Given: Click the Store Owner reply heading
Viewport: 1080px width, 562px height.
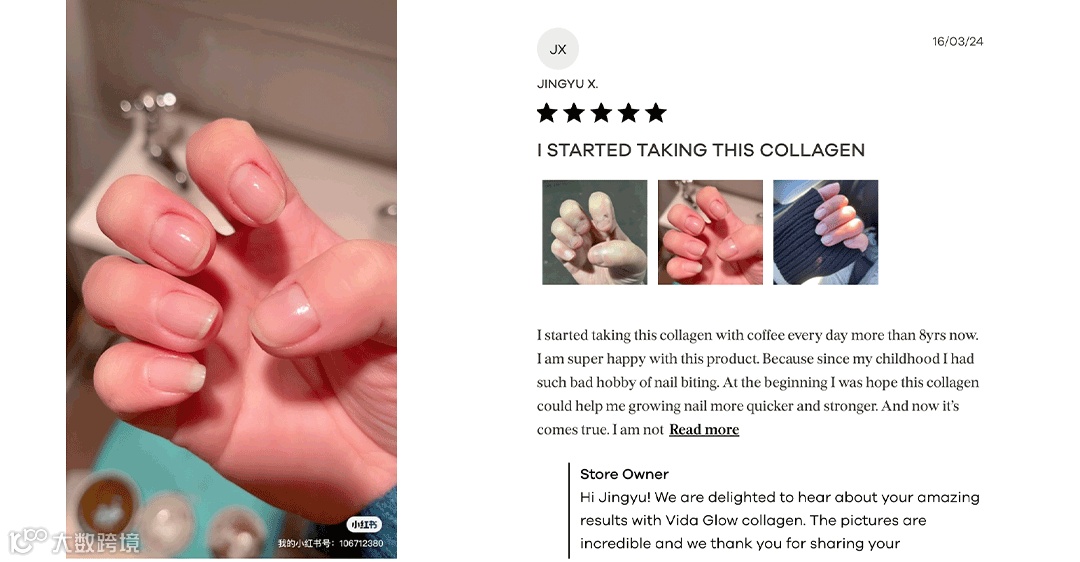Looking at the screenshot, I should pos(624,474).
